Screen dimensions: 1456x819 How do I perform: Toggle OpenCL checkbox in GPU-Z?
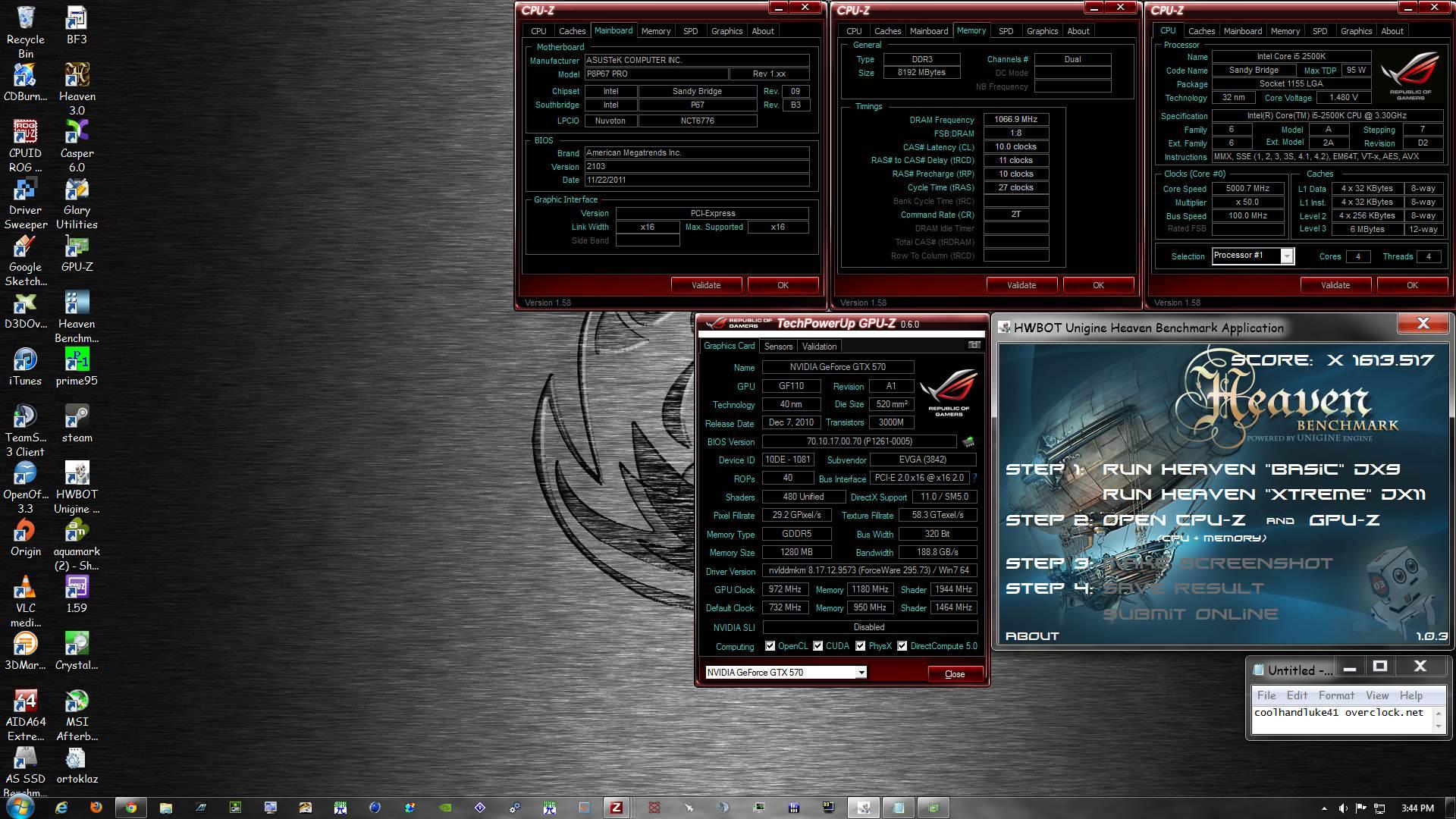point(770,646)
